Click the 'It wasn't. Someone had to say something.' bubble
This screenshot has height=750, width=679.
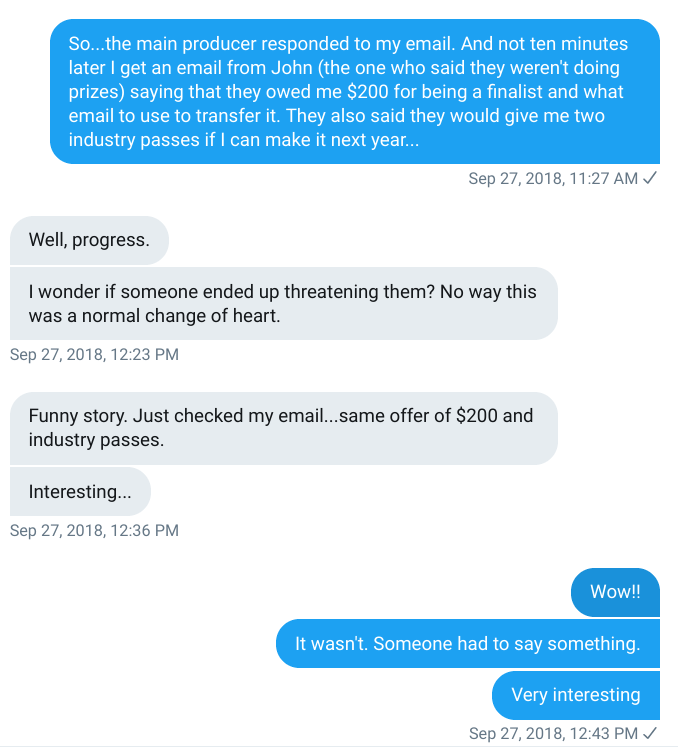[468, 644]
